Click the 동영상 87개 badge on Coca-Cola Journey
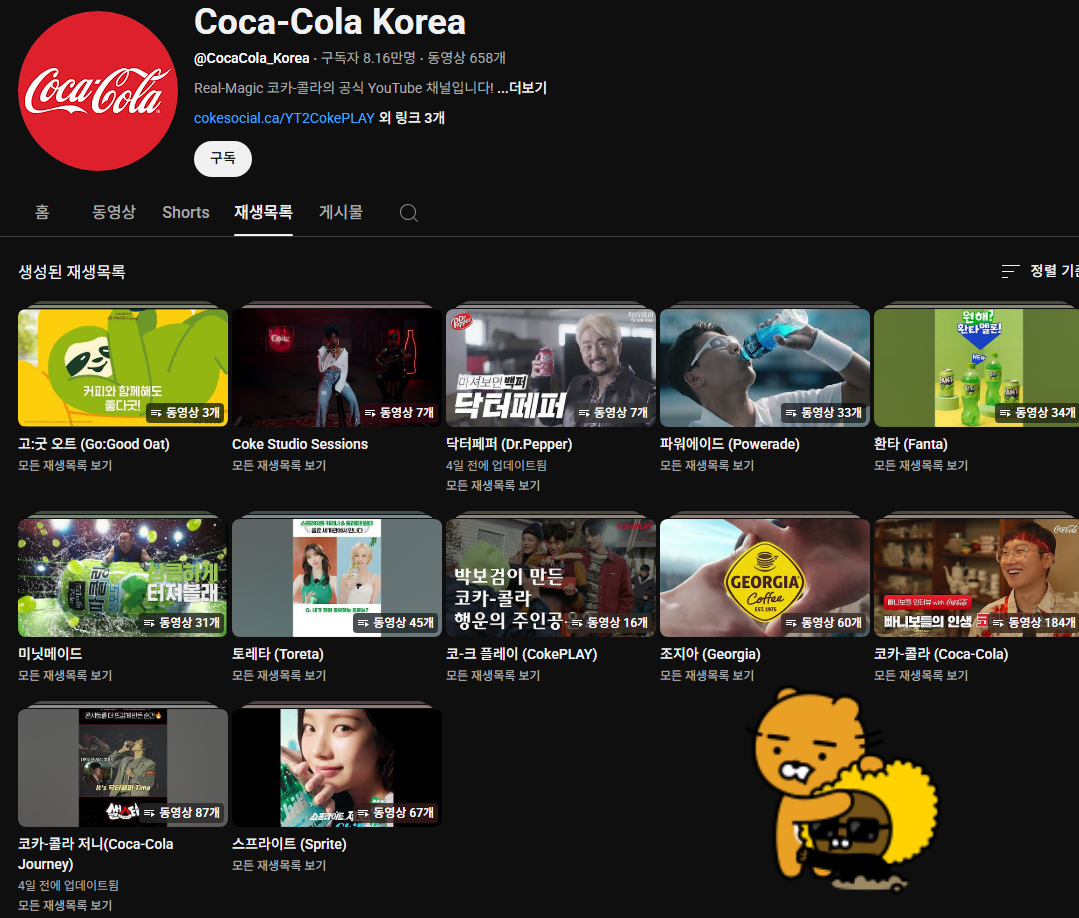The width and height of the screenshot is (1079, 918). click(x=182, y=812)
